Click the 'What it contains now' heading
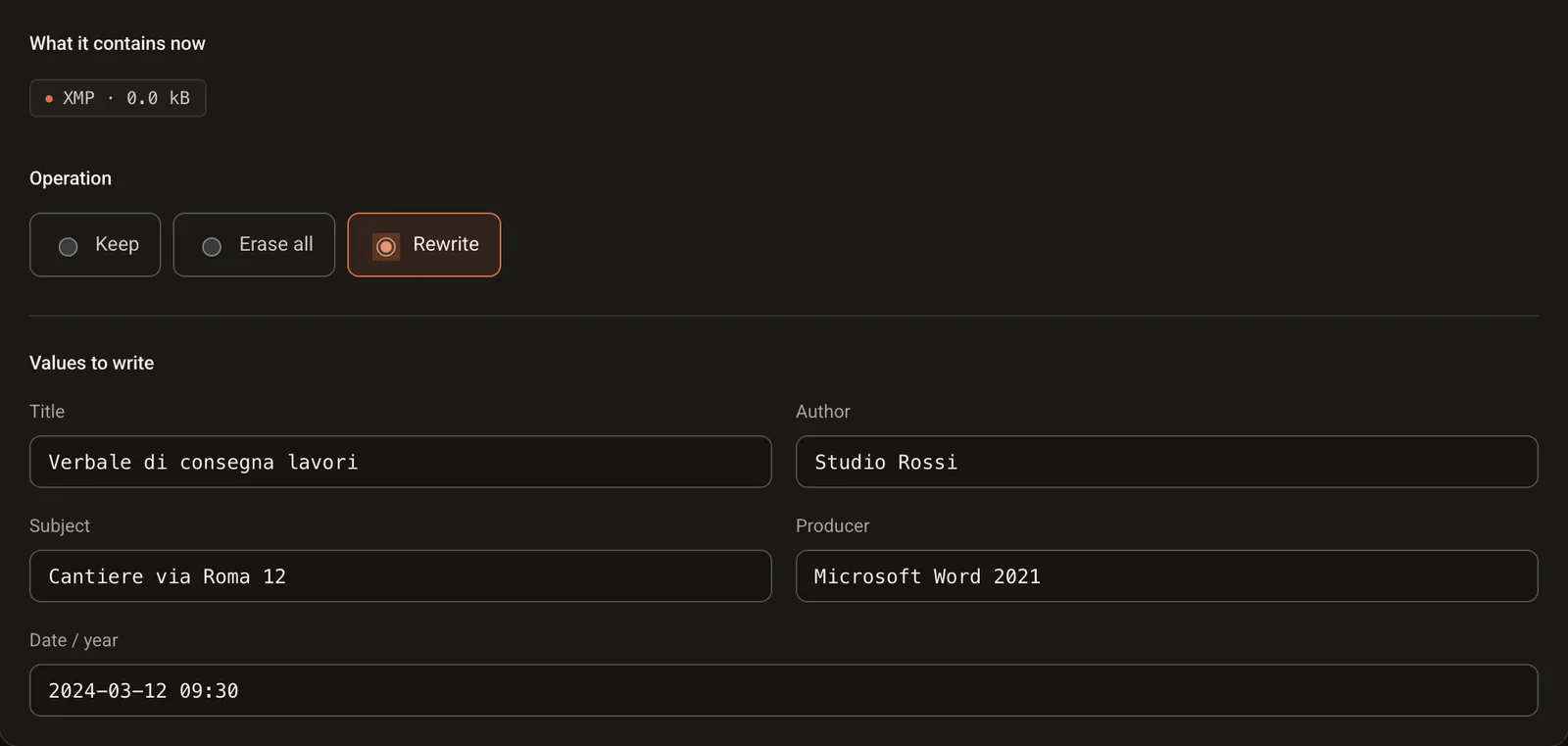Image resolution: width=1568 pixels, height=746 pixels. [118, 43]
